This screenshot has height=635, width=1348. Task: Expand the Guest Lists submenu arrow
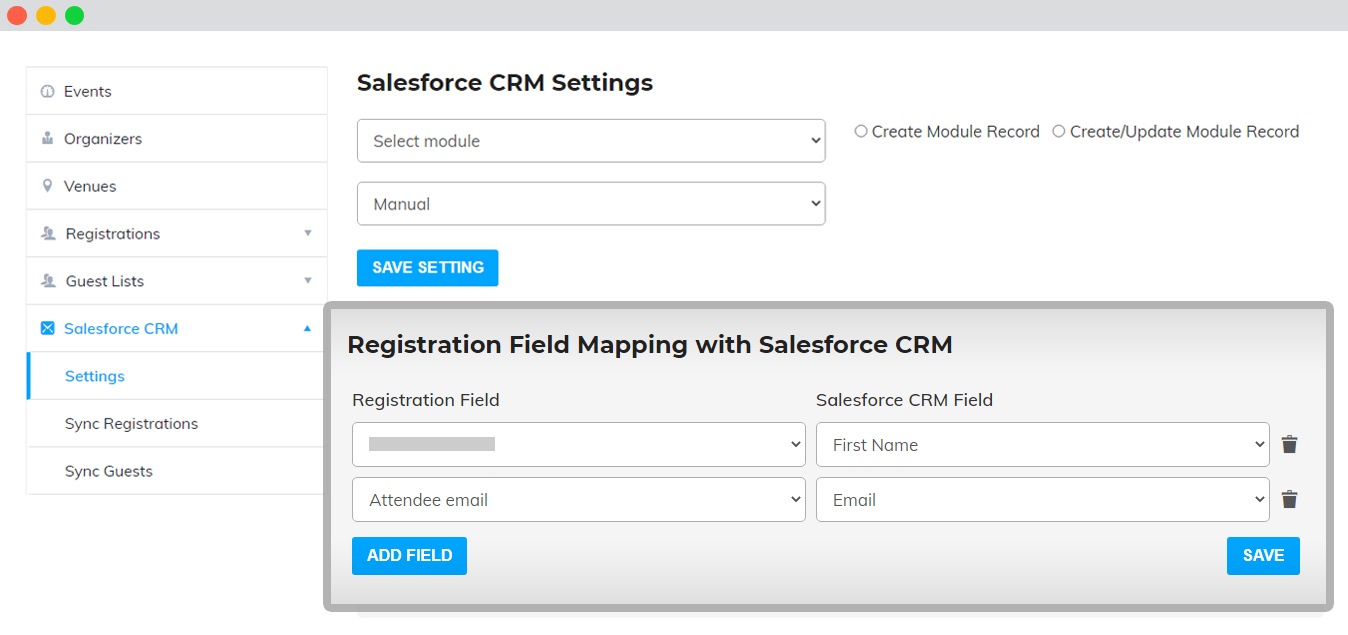click(x=308, y=281)
